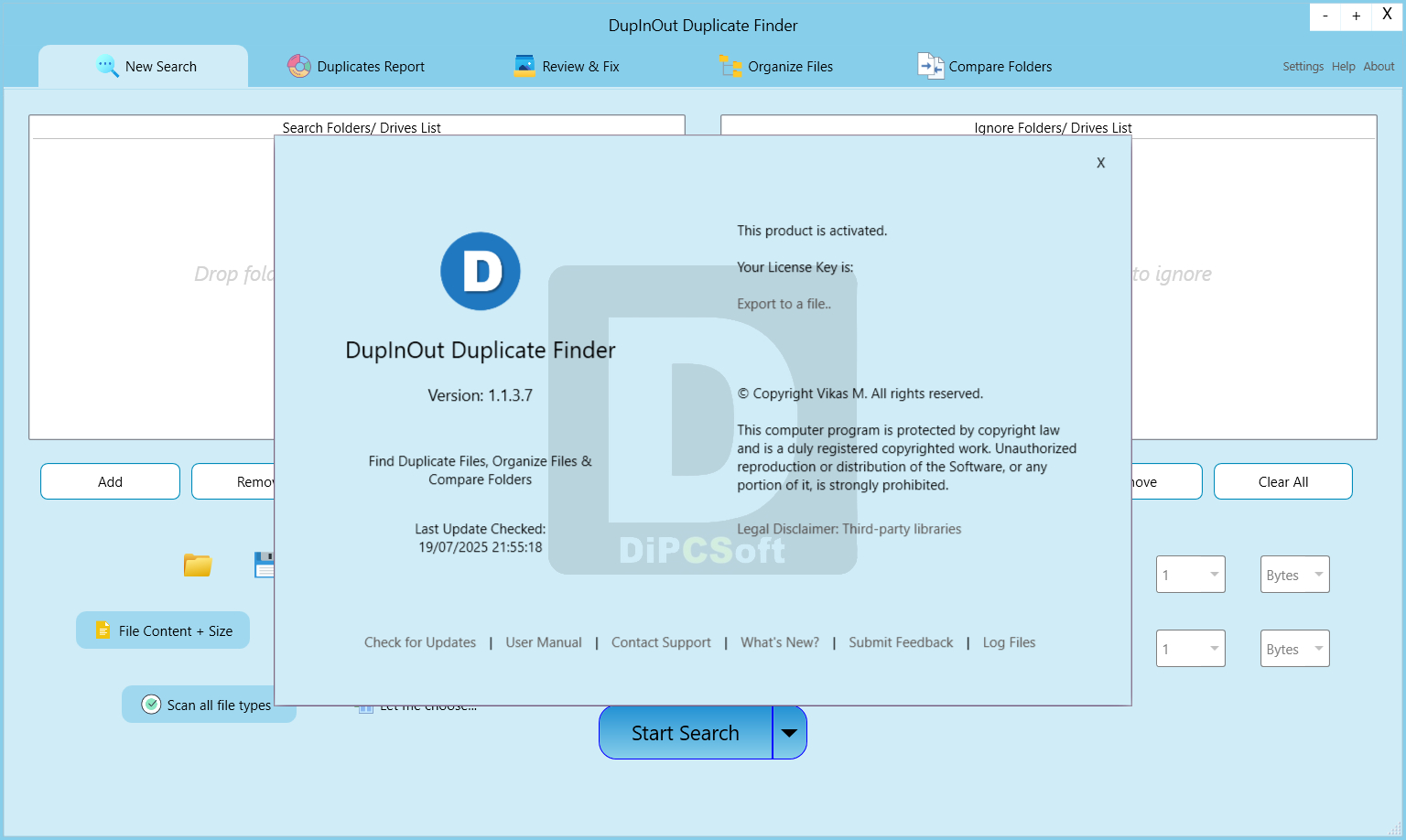Select the File Content + Size option
The image size is (1406, 840).
(x=163, y=630)
